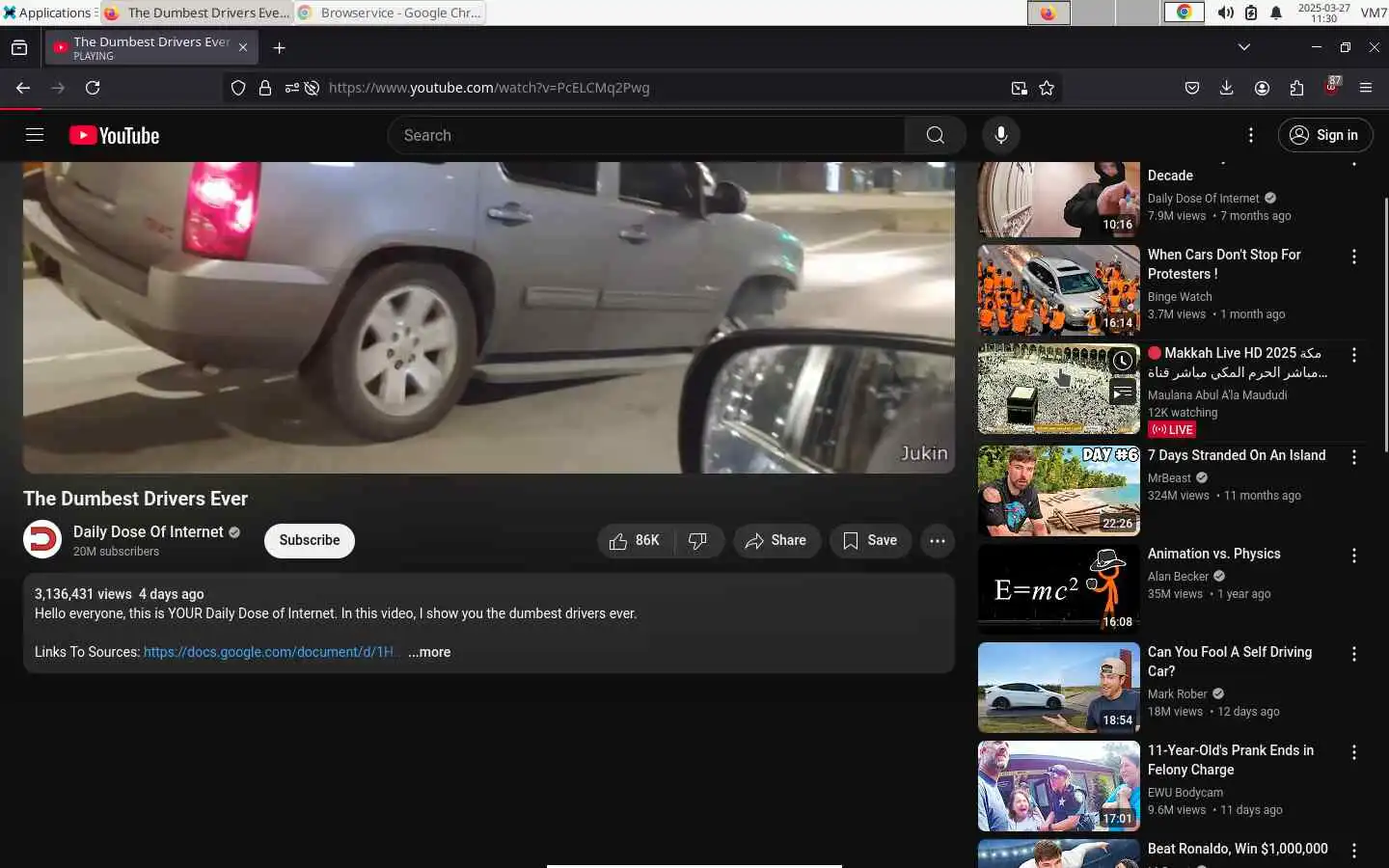Like the video with thumbs up
Image resolution: width=1389 pixels, height=868 pixels.
[635, 541]
